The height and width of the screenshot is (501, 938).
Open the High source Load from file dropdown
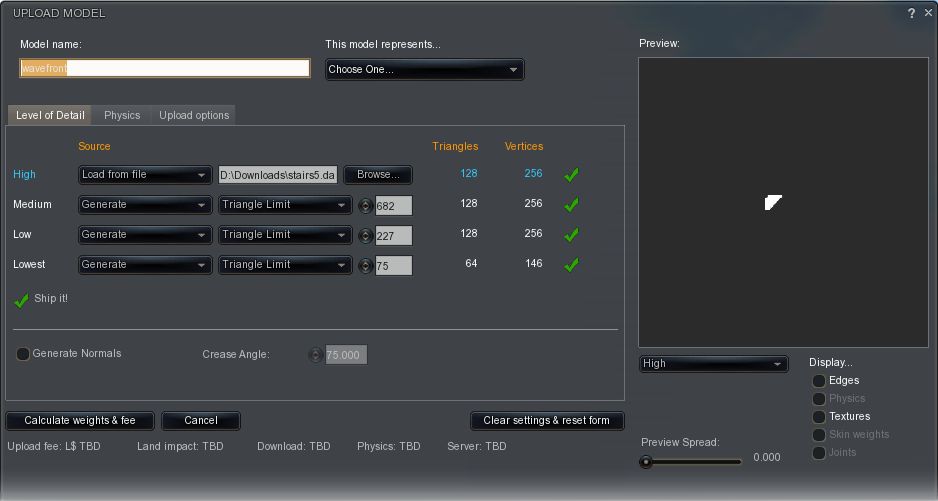click(x=145, y=175)
